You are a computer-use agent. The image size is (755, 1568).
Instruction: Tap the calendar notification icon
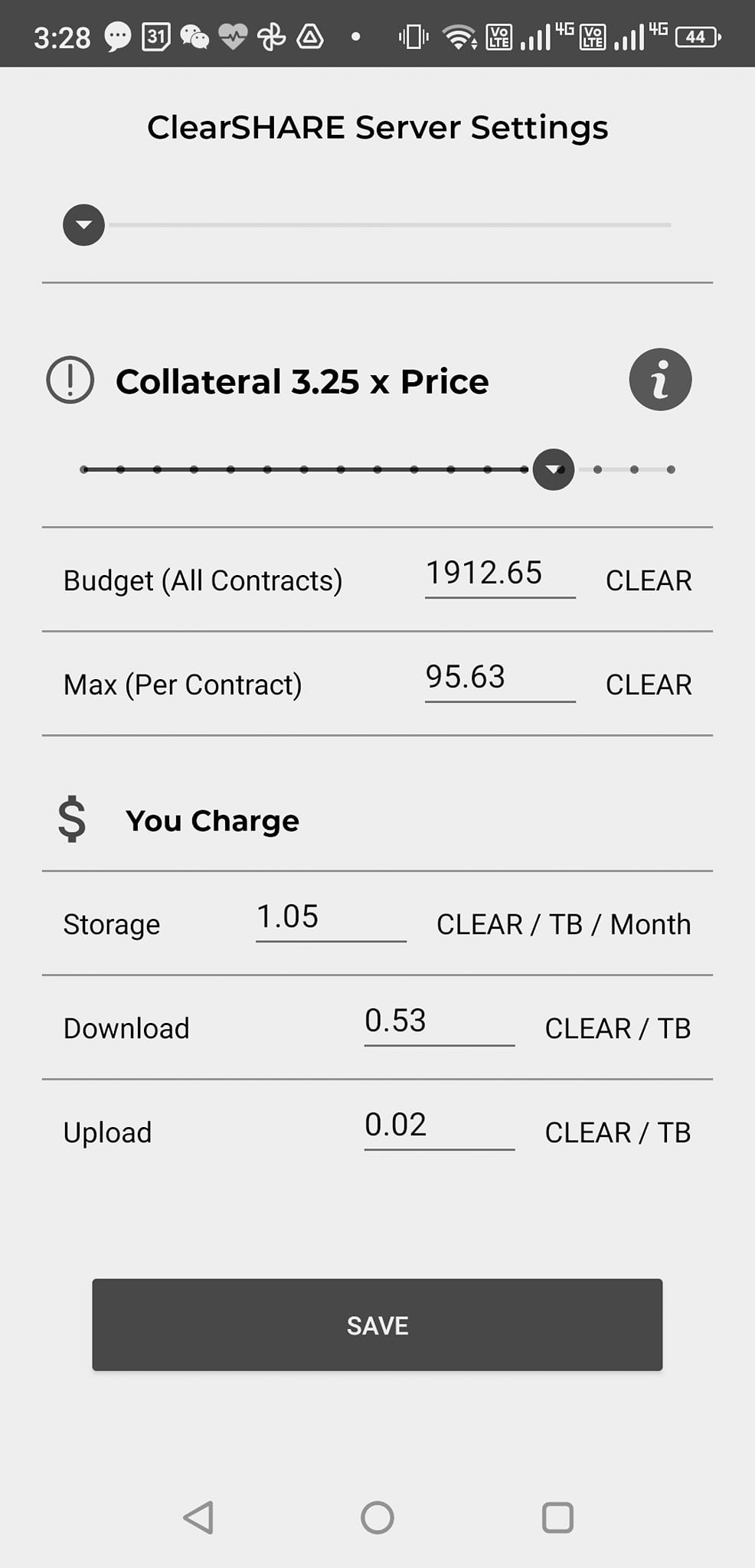pyautogui.click(x=156, y=37)
